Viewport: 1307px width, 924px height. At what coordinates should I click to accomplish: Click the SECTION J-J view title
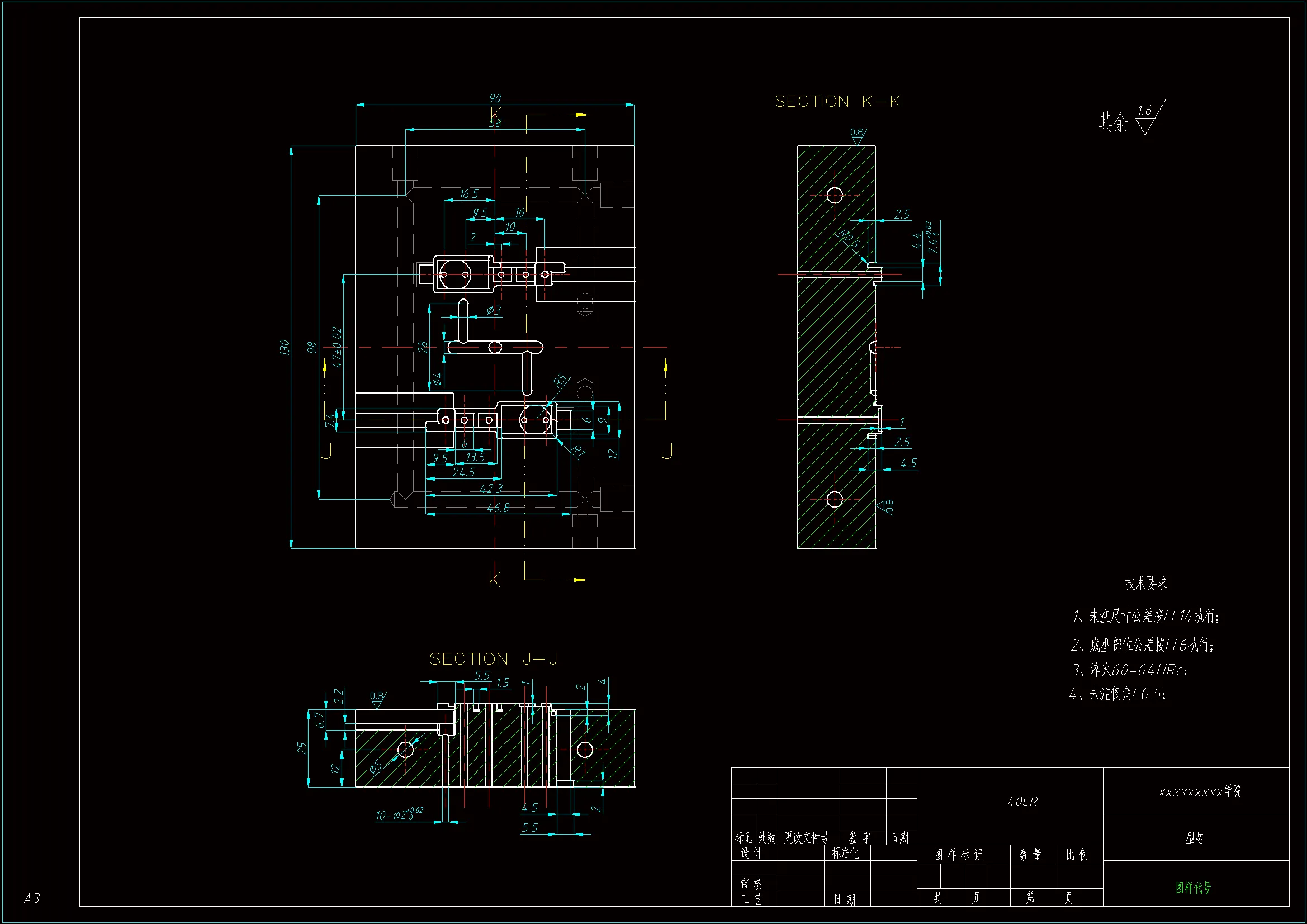pos(493,659)
